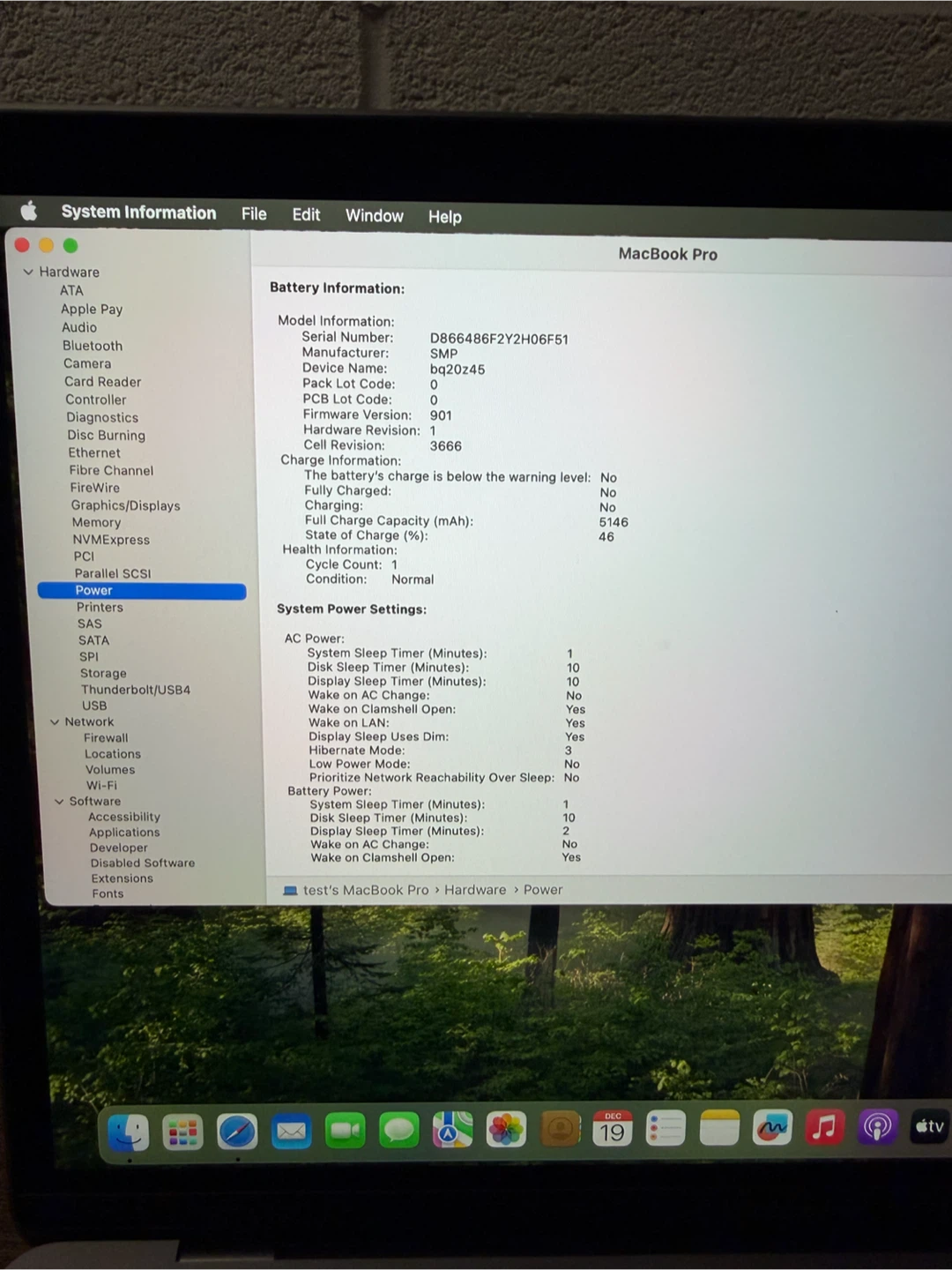Launch Music app from Dock

click(825, 1126)
